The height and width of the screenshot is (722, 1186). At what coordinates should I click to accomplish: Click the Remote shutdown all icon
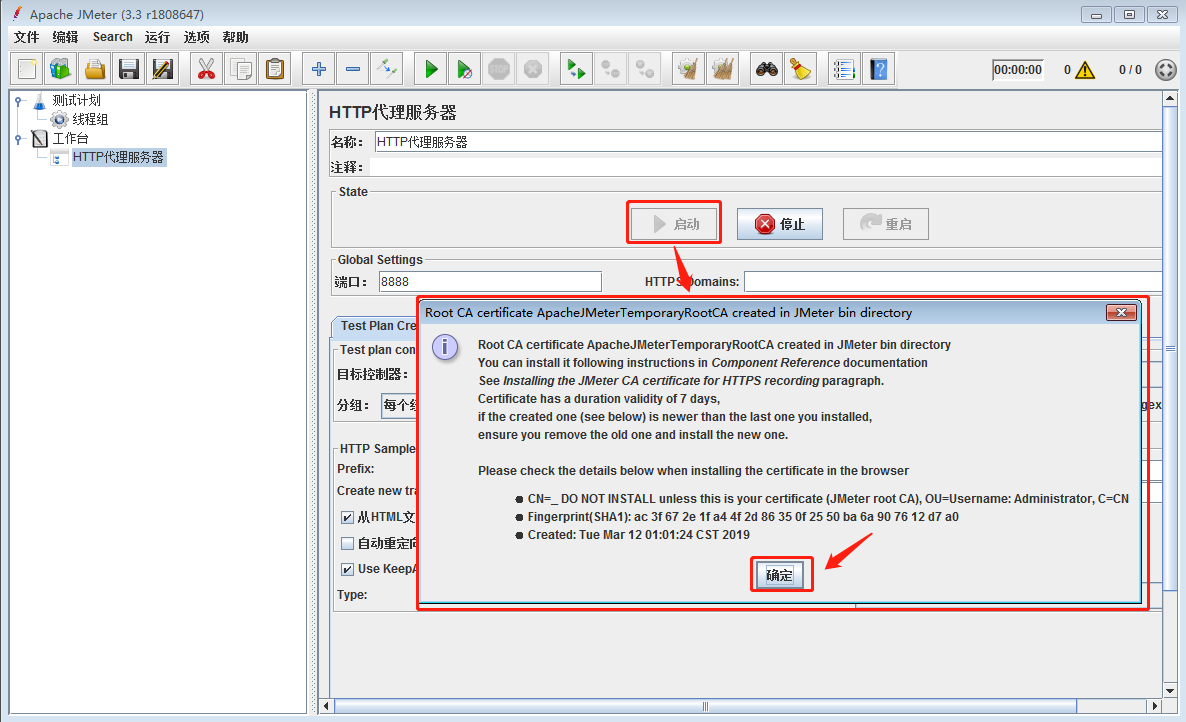[x=644, y=70]
